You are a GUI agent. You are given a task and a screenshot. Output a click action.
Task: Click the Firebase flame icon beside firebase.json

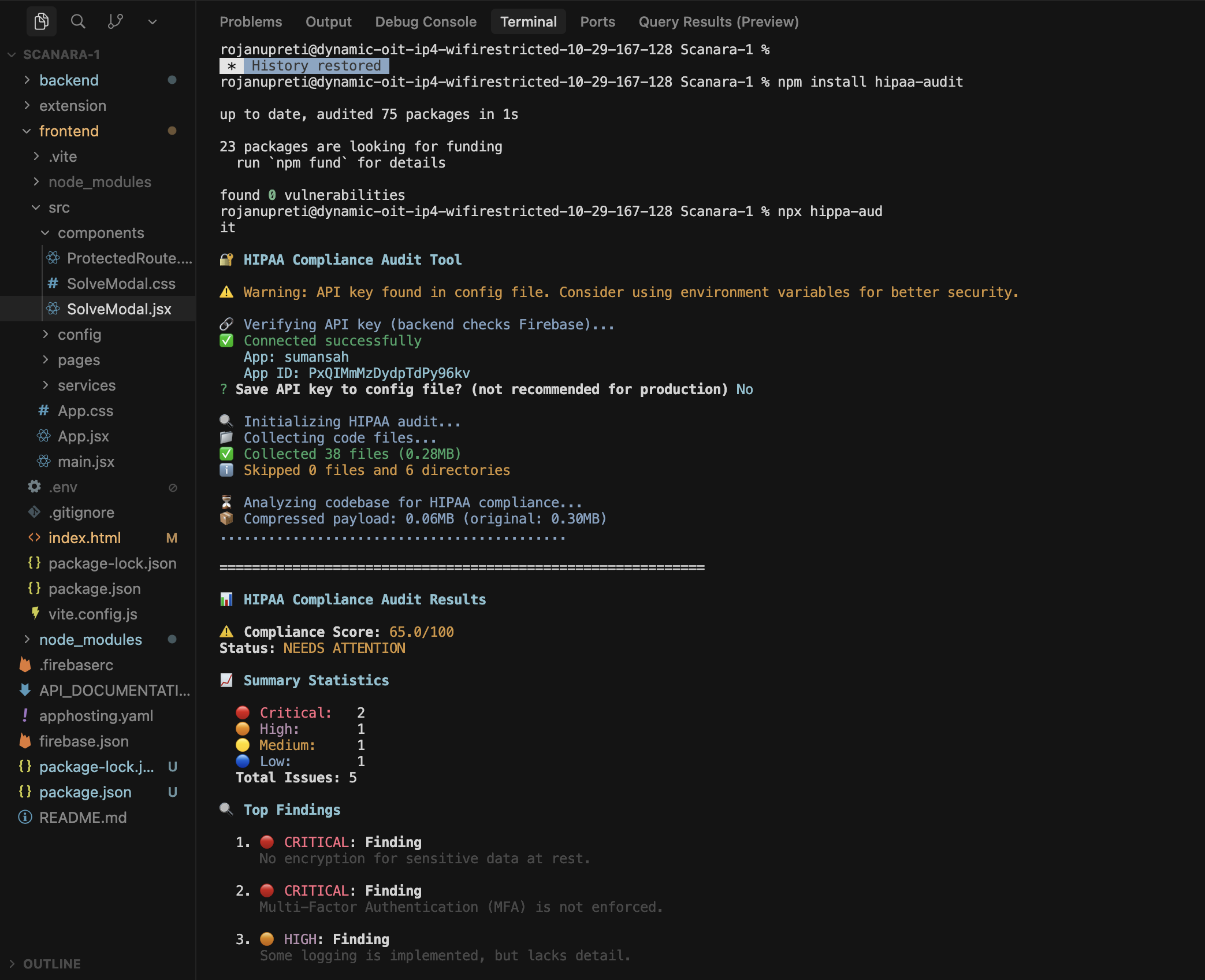[x=25, y=741]
